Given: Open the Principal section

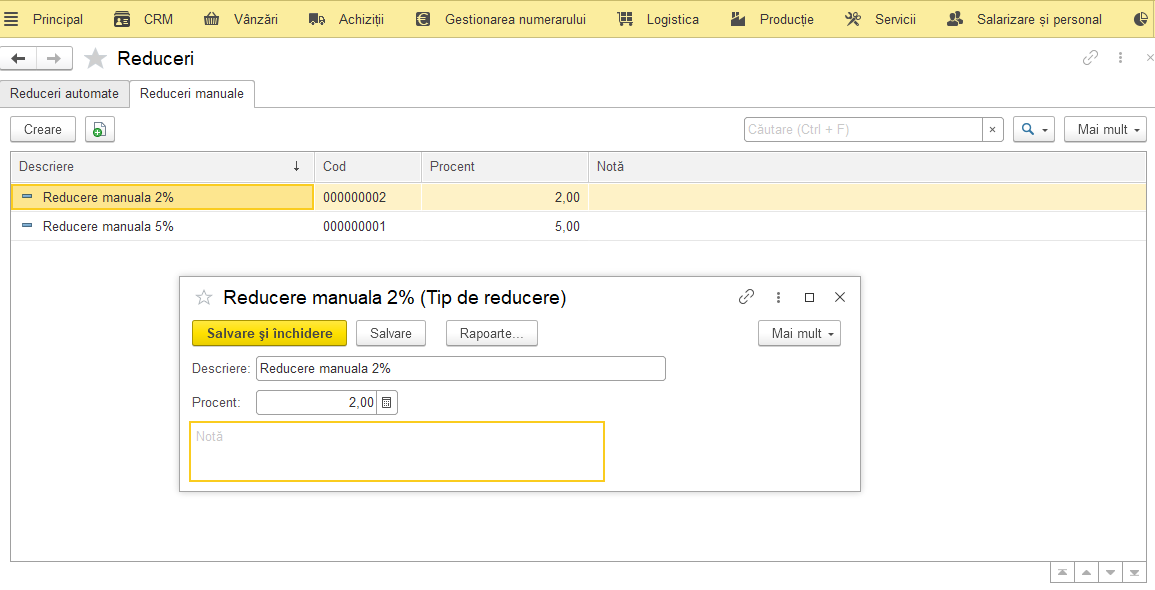Looking at the screenshot, I should click(x=58, y=19).
